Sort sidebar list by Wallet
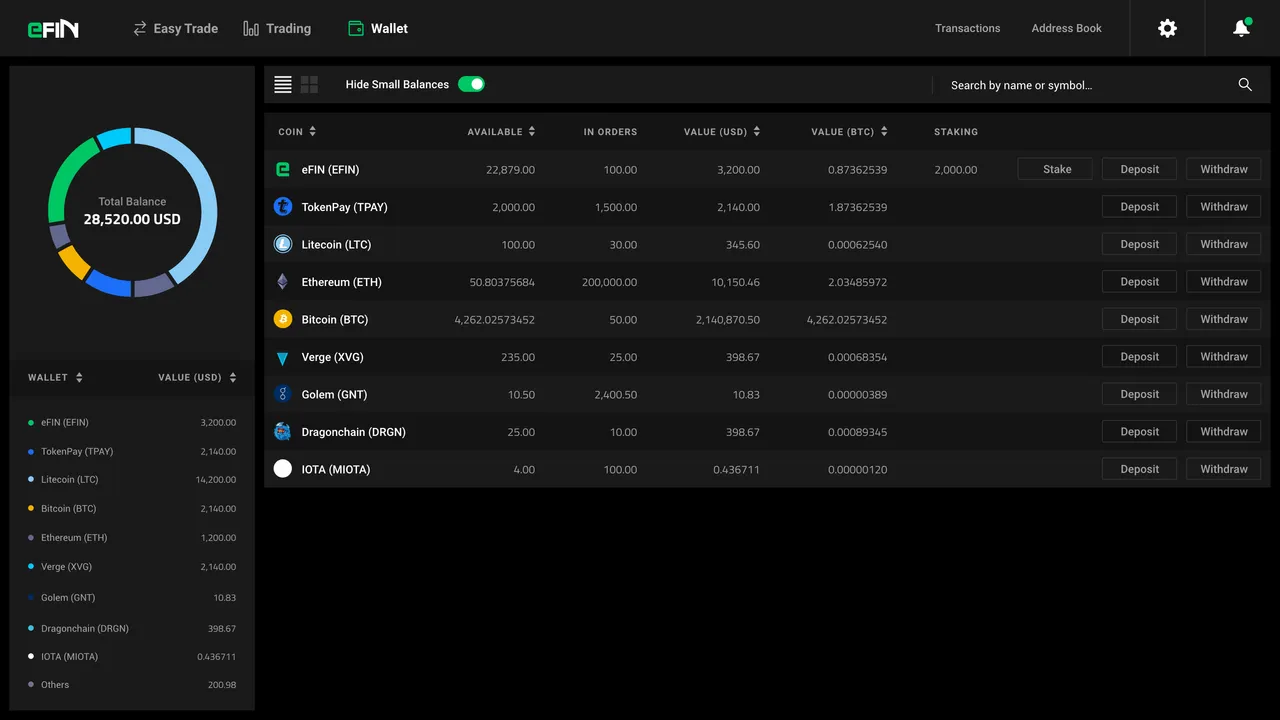The width and height of the screenshot is (1280, 720). coord(55,377)
